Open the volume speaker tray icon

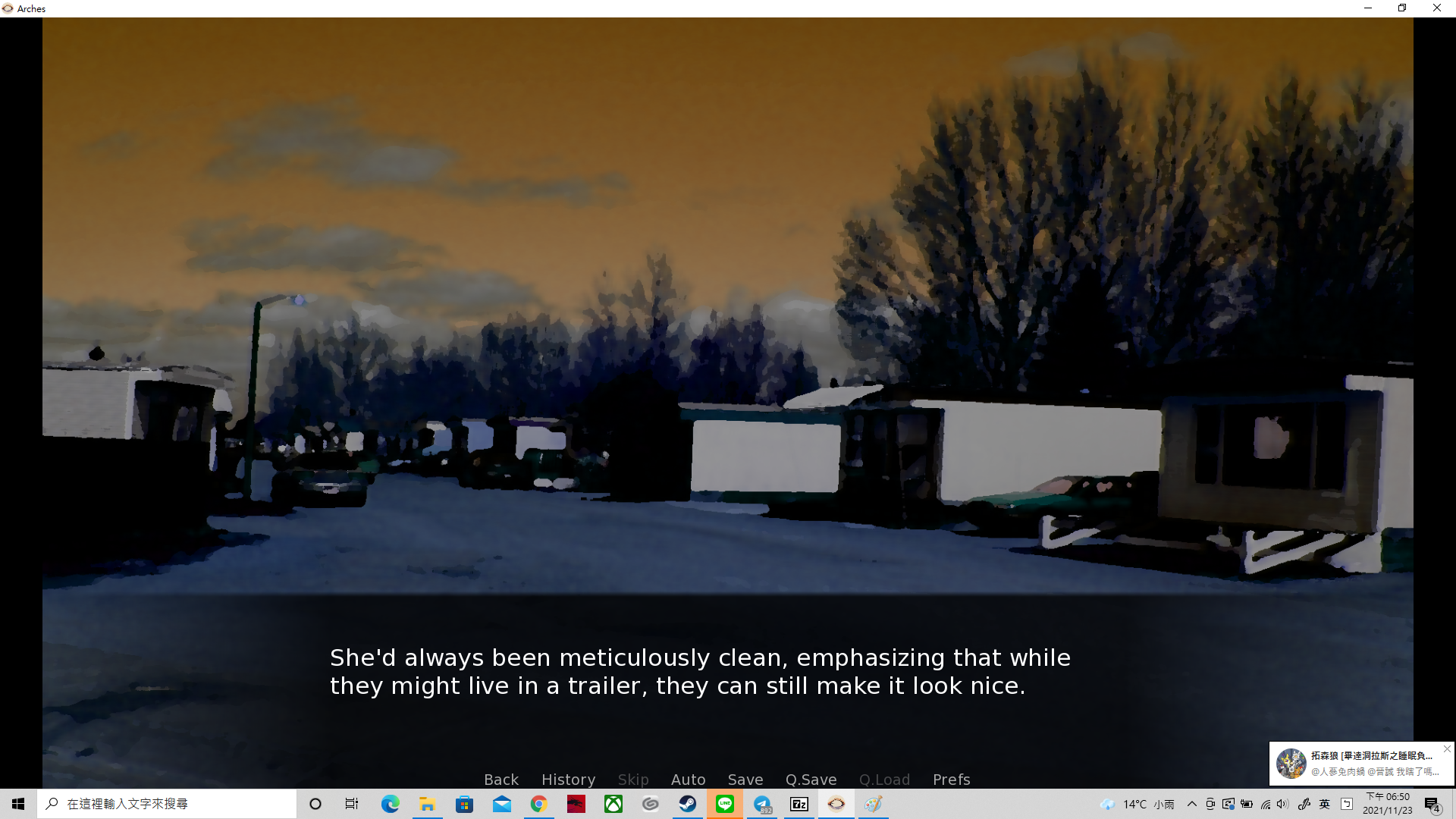(1283, 804)
